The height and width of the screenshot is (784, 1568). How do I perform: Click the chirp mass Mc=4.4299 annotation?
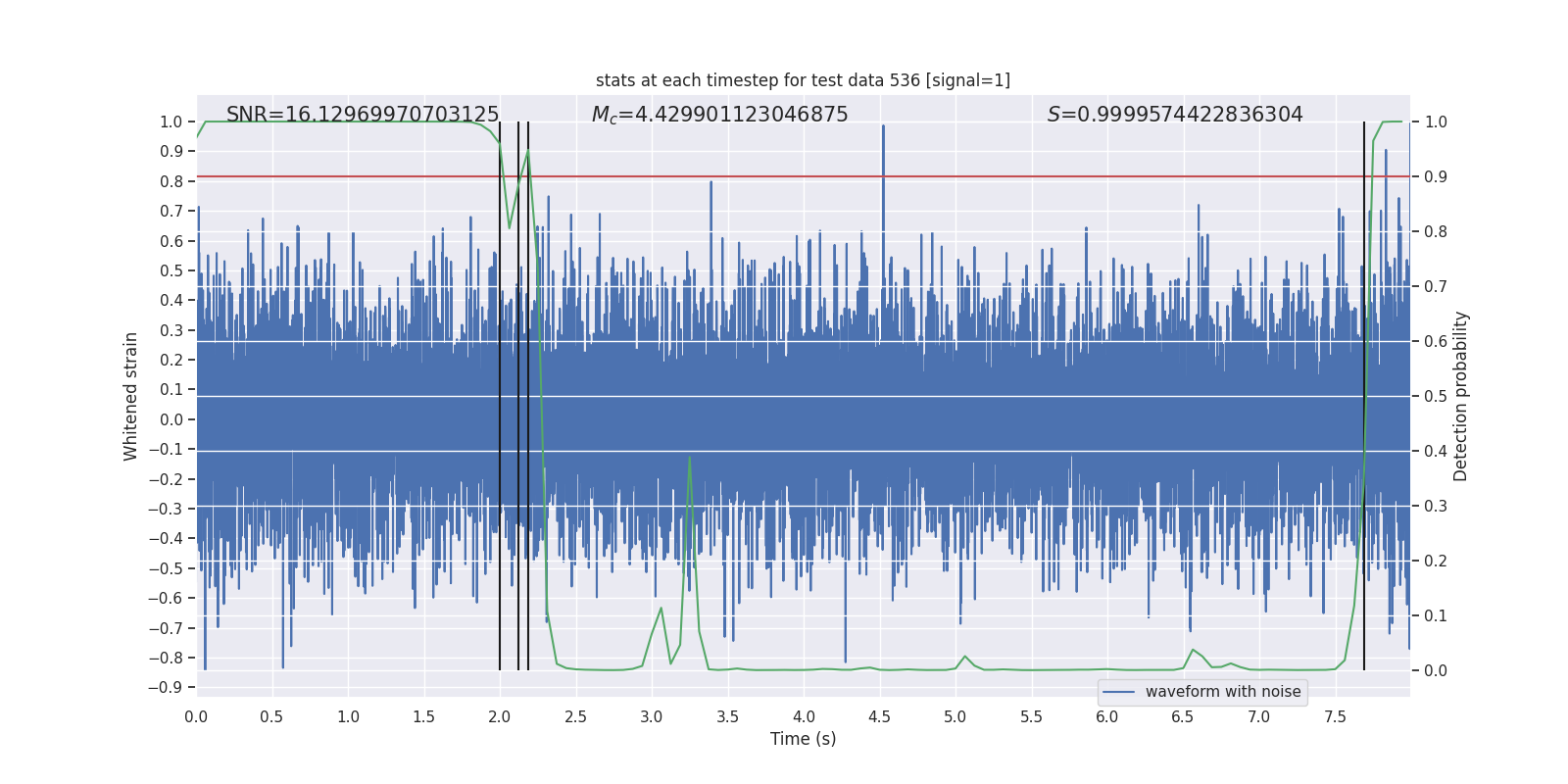(720, 115)
